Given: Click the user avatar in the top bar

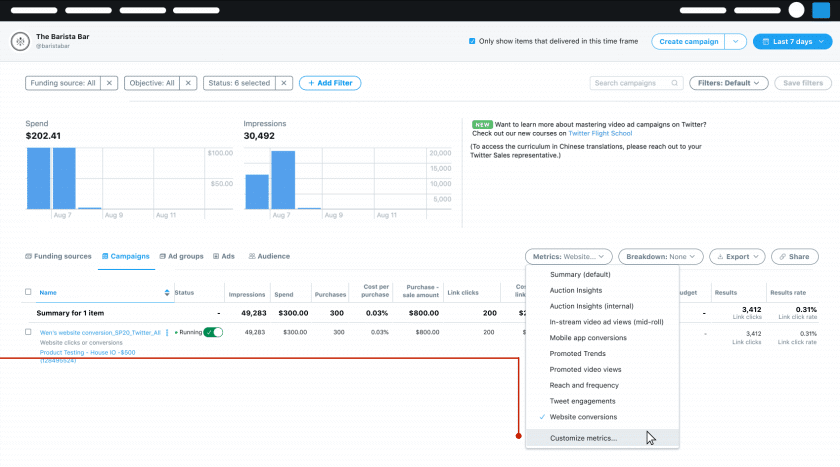Looking at the screenshot, I should tap(796, 10).
